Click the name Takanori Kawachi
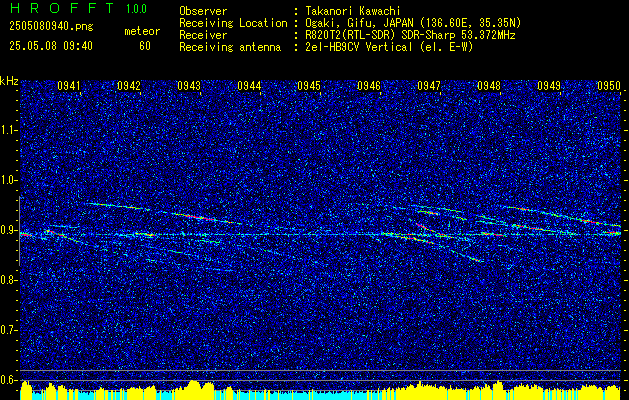The width and height of the screenshot is (629, 400). (x=353, y=11)
